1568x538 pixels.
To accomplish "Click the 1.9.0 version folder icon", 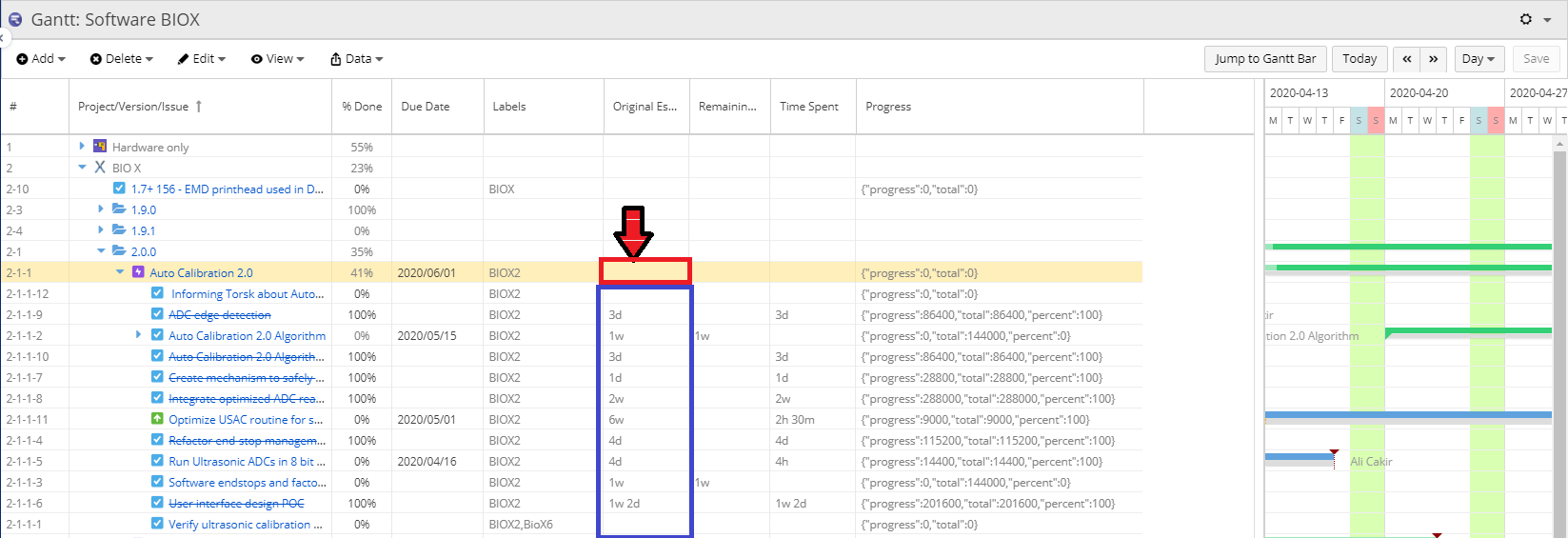I will (119, 209).
